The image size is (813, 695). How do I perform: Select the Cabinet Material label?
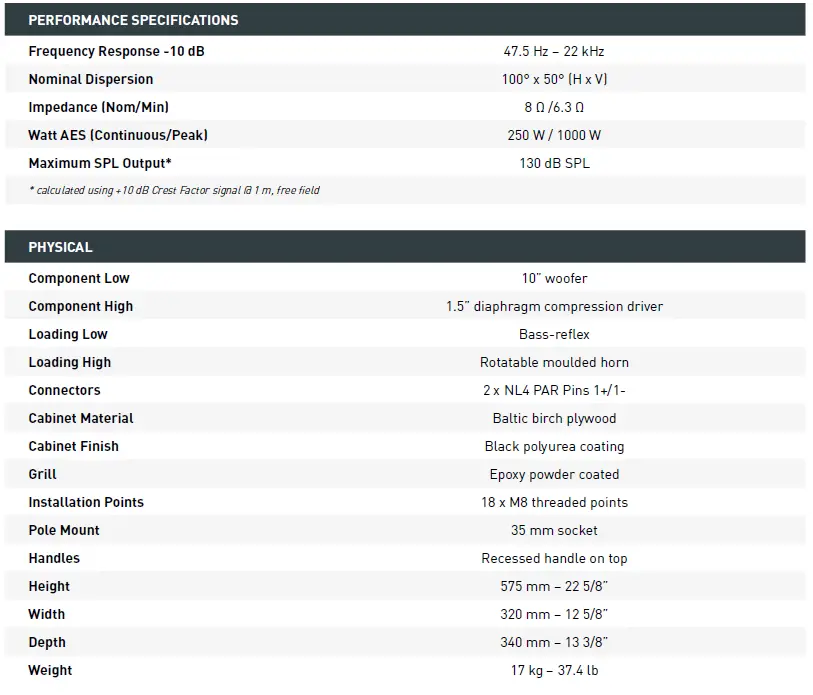(81, 418)
